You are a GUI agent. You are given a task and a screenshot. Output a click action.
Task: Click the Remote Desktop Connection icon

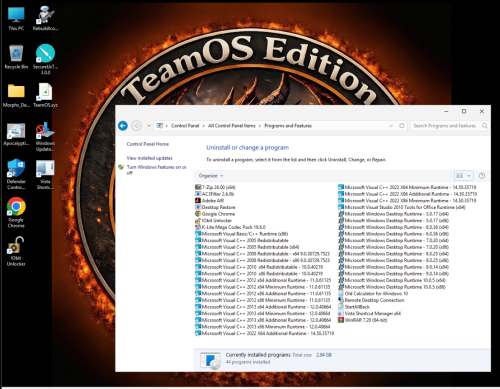tap(341, 300)
